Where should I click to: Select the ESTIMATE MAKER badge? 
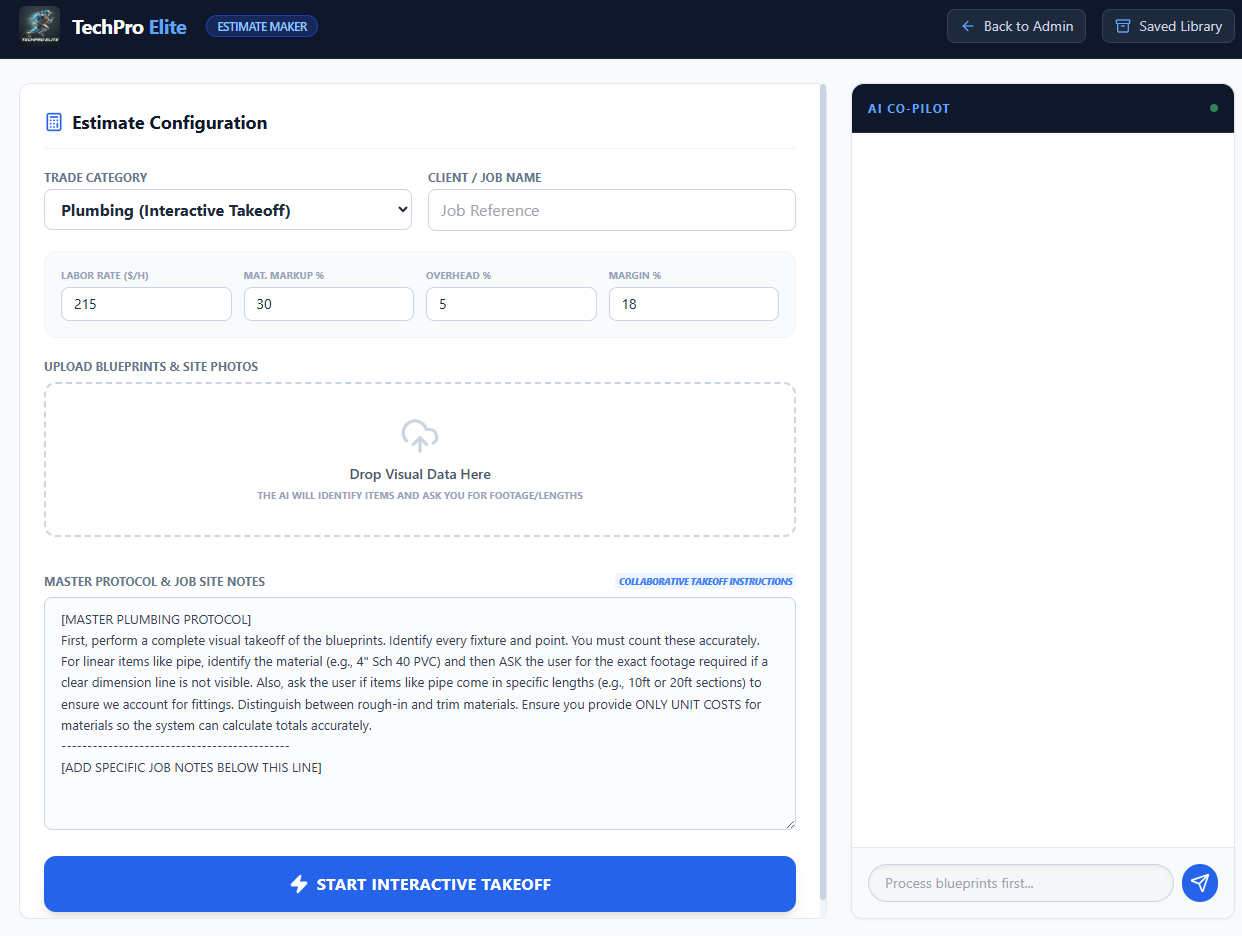[x=261, y=26]
